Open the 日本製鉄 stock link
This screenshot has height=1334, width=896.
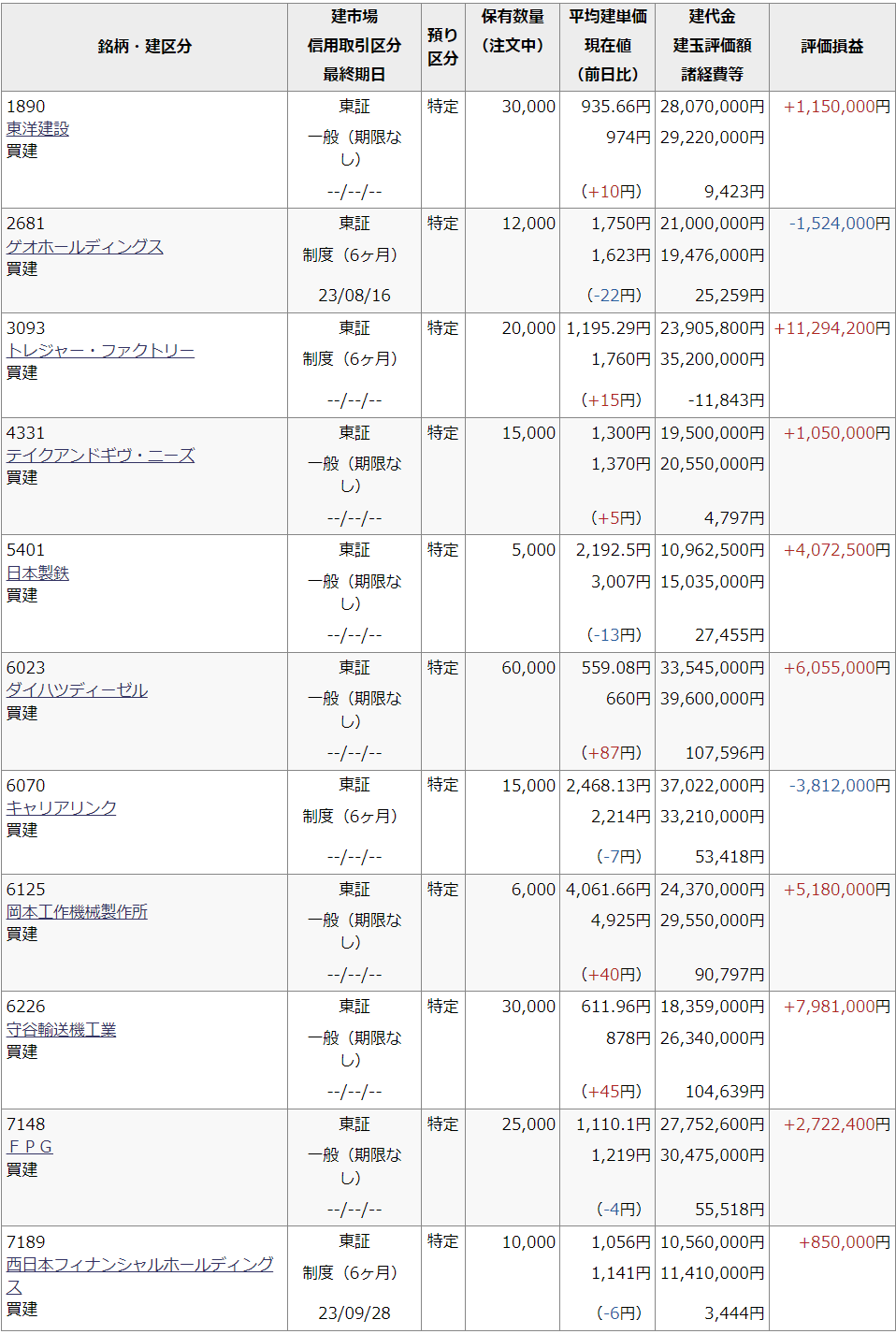click(37, 573)
